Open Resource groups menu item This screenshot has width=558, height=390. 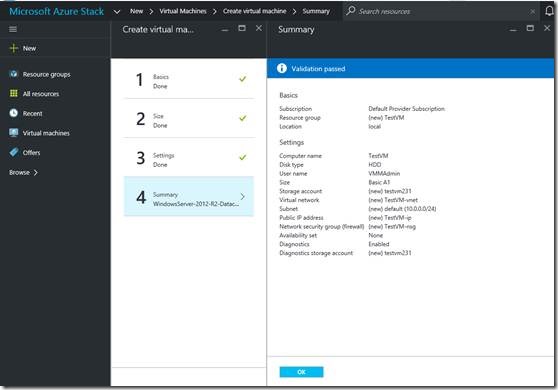(x=47, y=74)
